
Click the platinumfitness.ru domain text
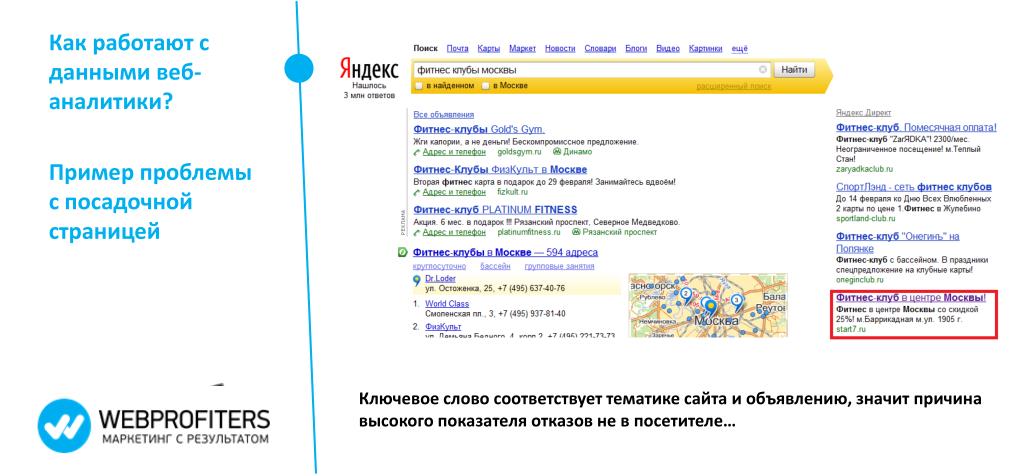[528, 232]
